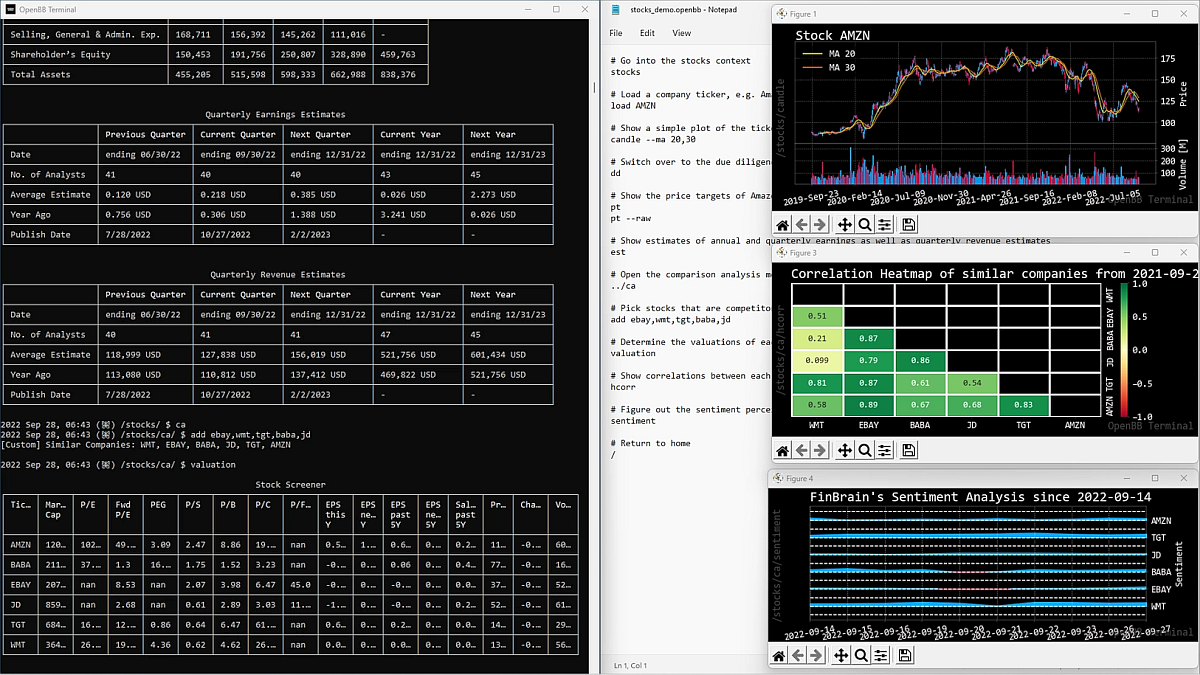Click the '../ca' line in Notepad
The image size is (1200, 675).
[x=622, y=286]
